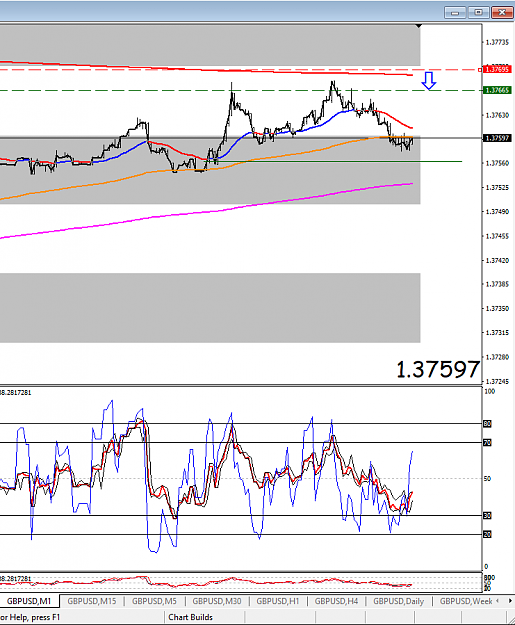This screenshot has height=625, width=515.
Task: Open the GBPUSD,Daily chart tab
Action: [x=399, y=601]
